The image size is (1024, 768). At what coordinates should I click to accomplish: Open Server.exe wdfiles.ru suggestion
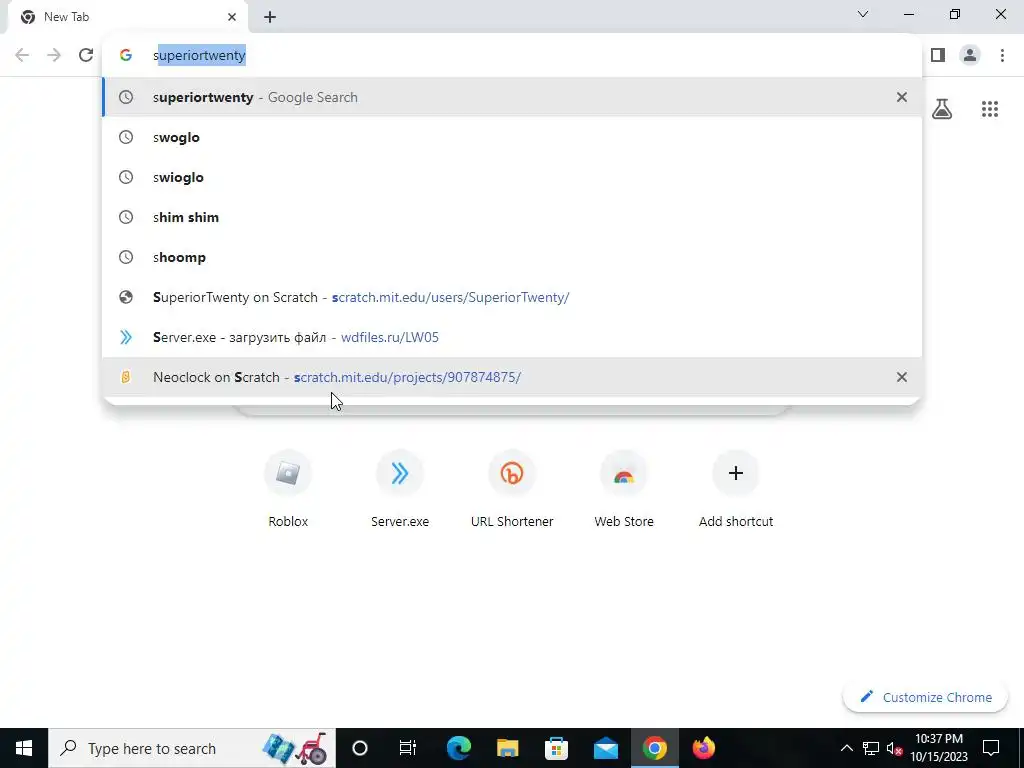click(x=512, y=337)
